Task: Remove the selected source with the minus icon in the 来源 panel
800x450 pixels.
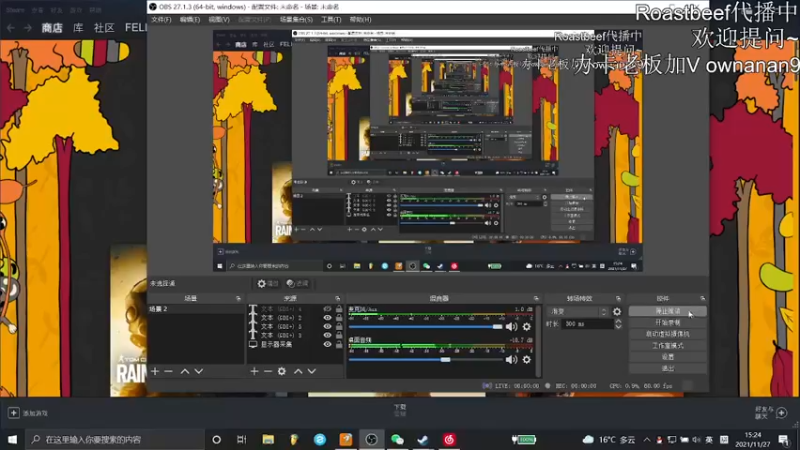Action: (x=268, y=371)
